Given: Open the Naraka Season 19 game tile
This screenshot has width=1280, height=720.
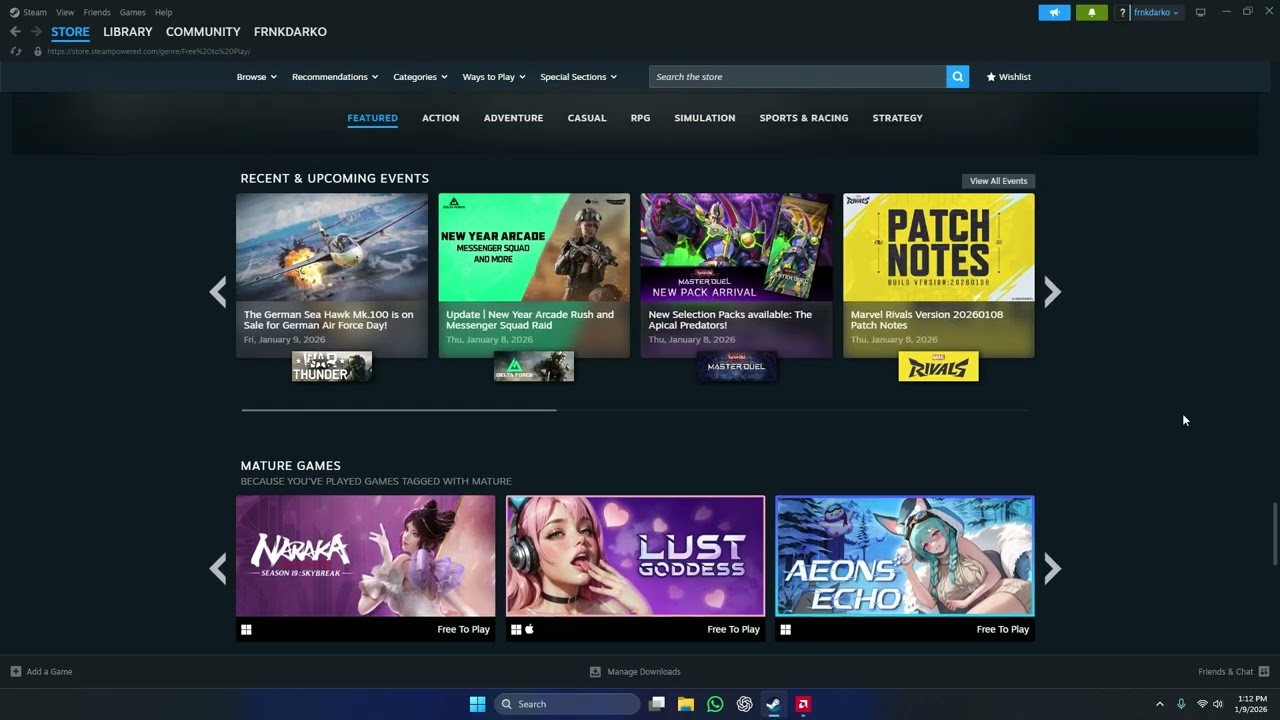Looking at the screenshot, I should (365, 568).
